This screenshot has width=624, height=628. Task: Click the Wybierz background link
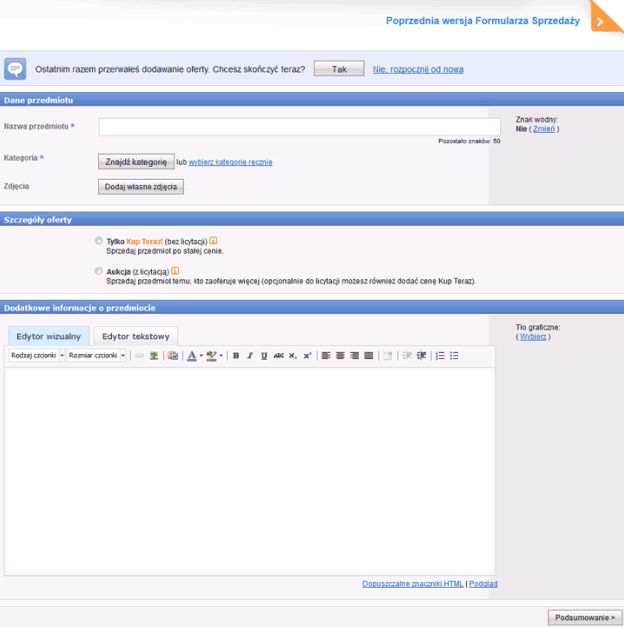pyautogui.click(x=533, y=337)
